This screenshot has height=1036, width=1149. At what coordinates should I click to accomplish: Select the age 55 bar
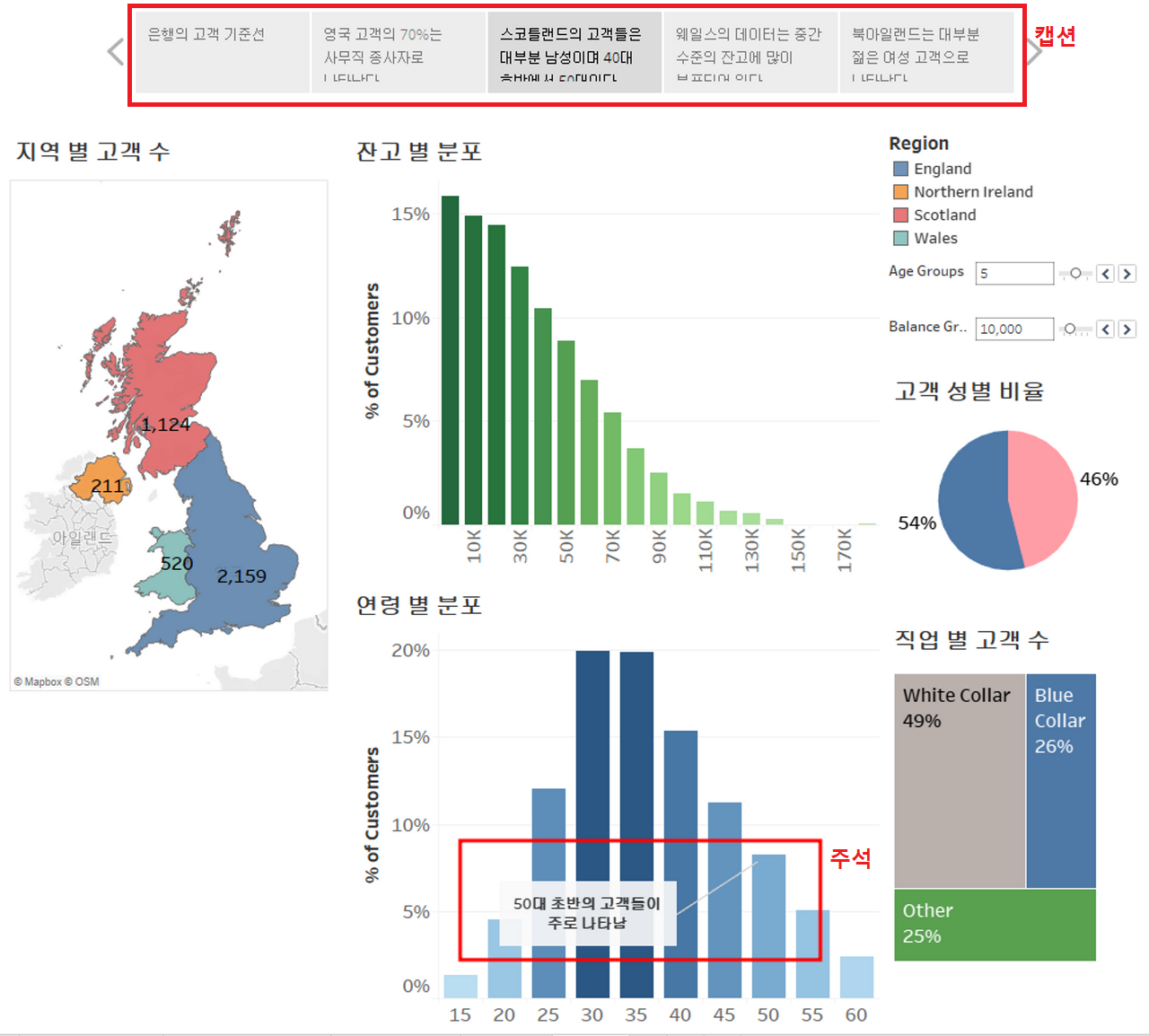tap(812, 953)
